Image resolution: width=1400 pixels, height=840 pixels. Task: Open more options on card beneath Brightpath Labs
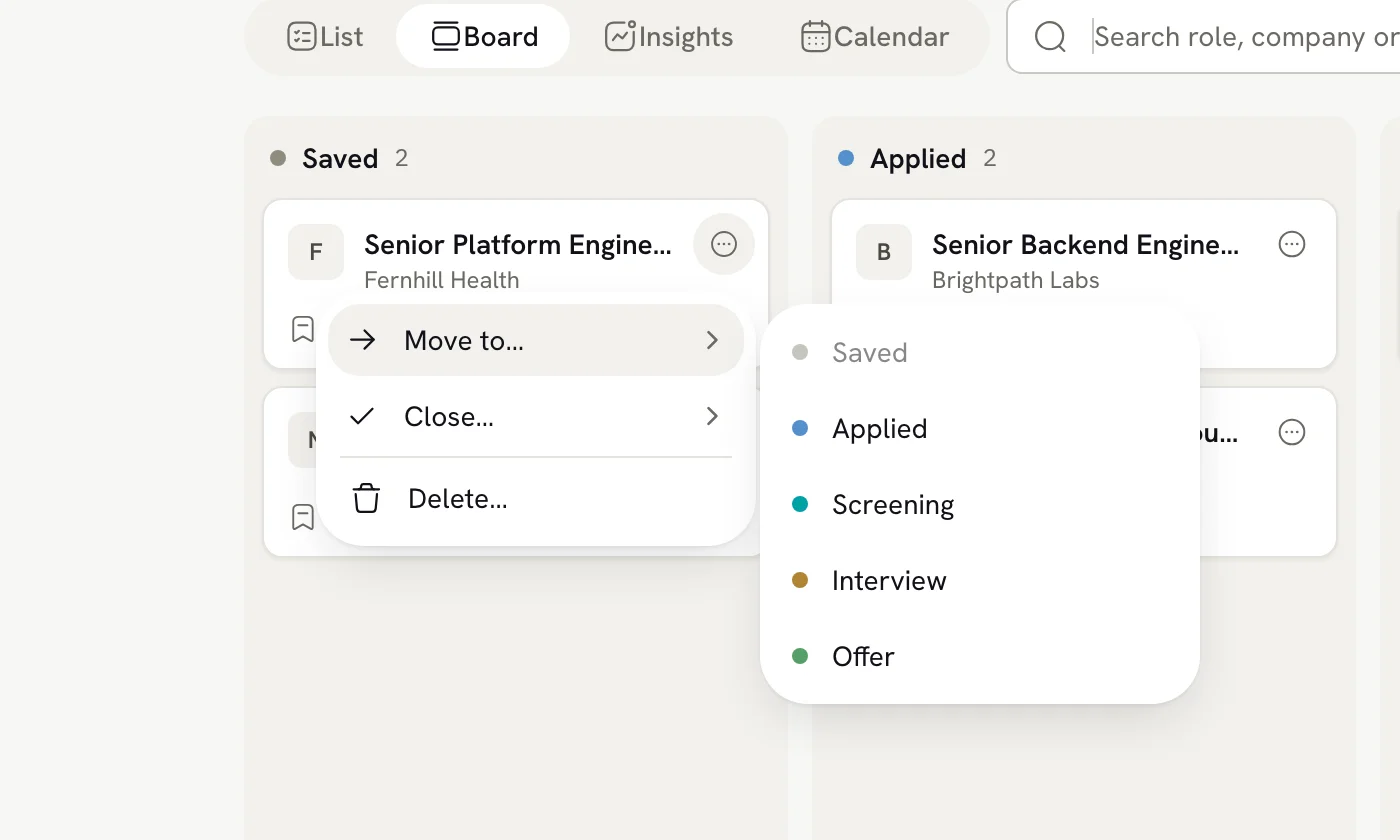(1292, 432)
